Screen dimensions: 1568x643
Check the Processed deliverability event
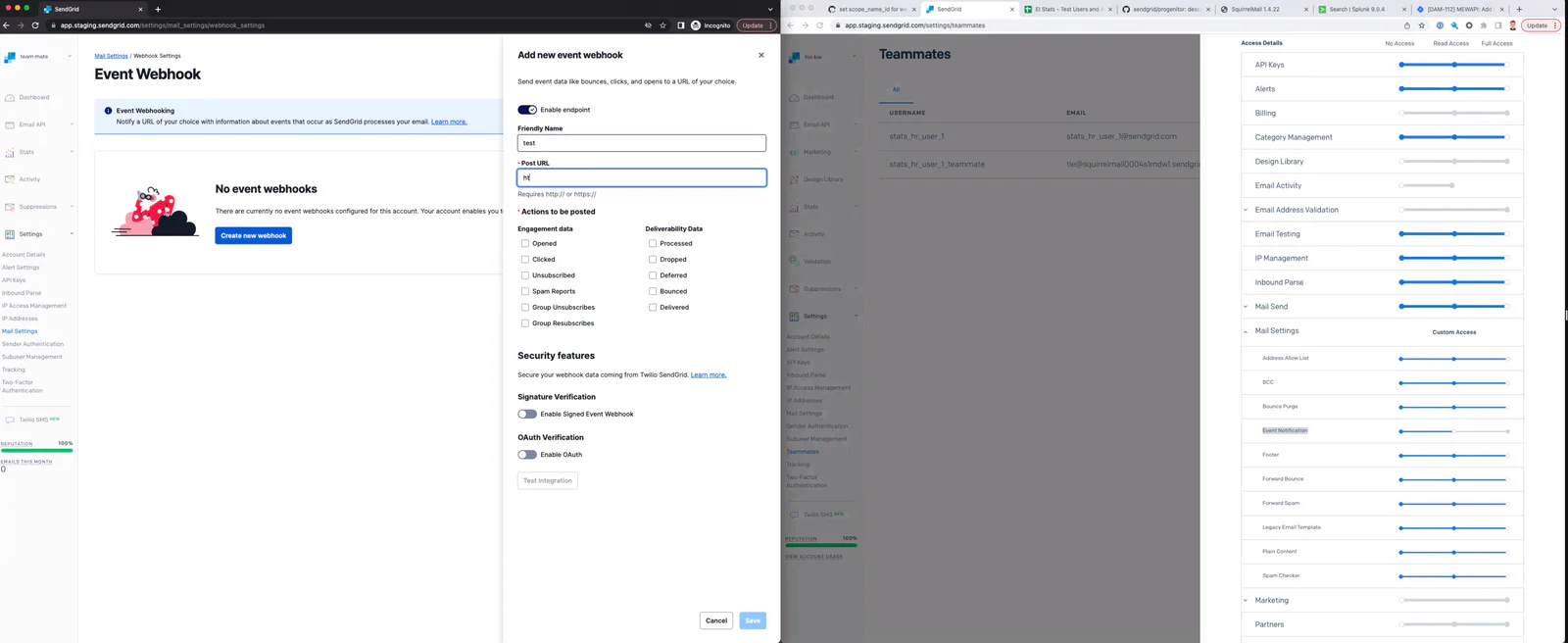[x=653, y=243]
